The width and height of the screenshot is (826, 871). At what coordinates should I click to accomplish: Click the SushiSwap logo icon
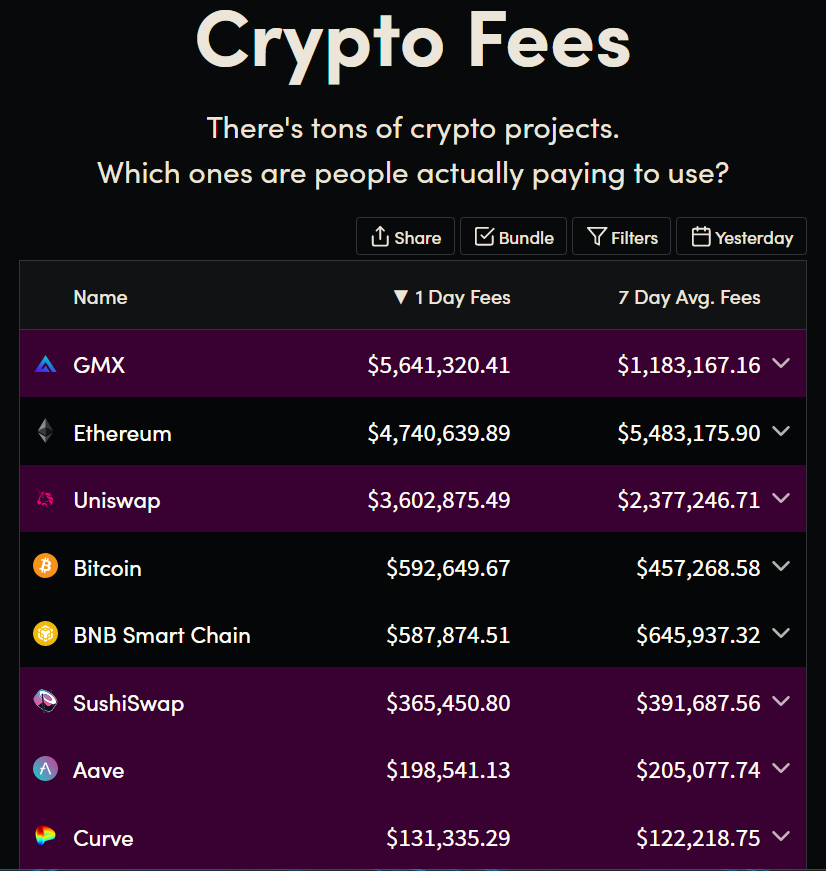click(x=45, y=702)
